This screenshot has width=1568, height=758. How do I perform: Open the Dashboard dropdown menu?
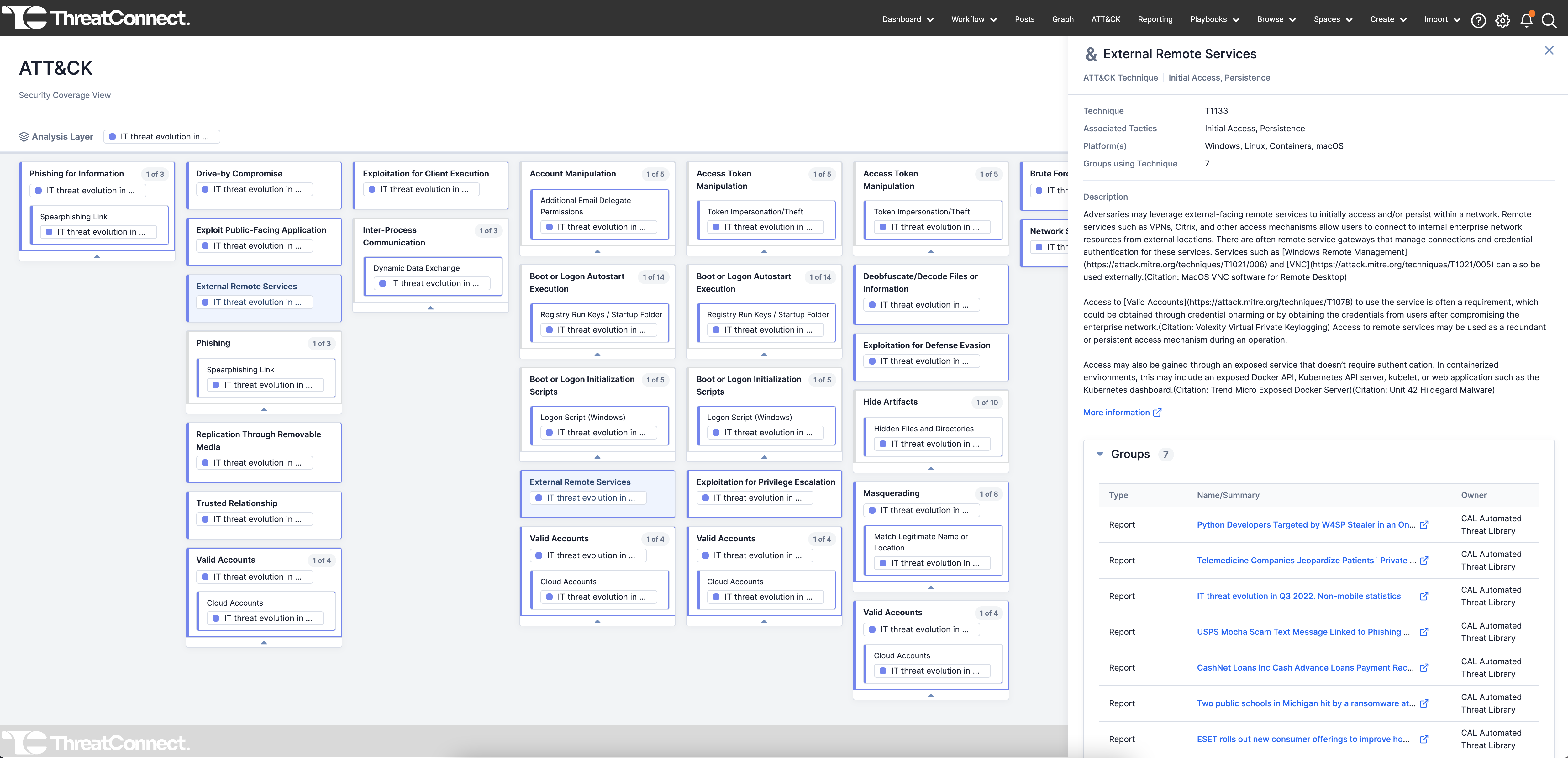(908, 19)
